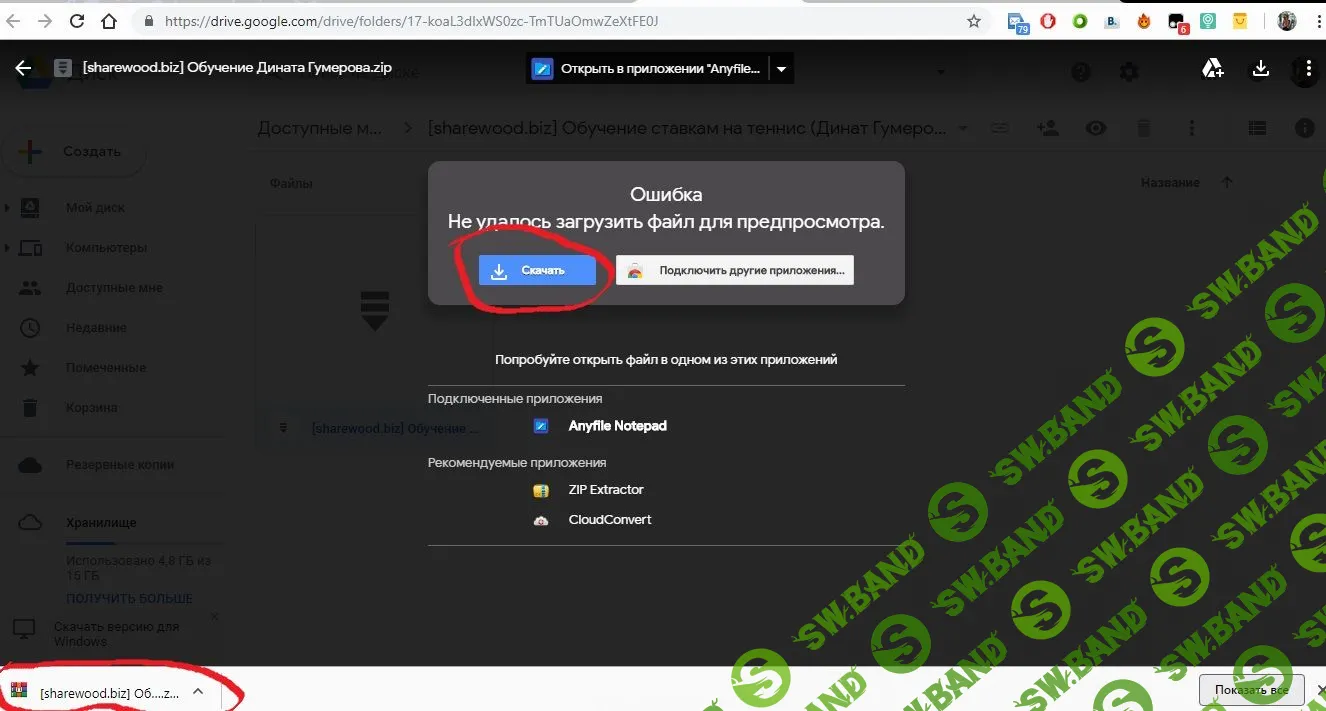This screenshot has width=1326, height=711.
Task: Click Показать все downloads button
Action: (1252, 690)
